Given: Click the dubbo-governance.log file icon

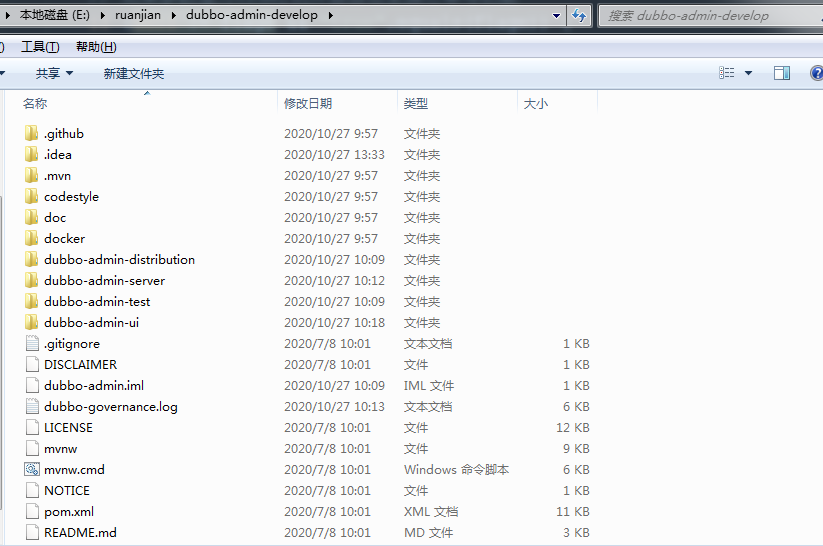Looking at the screenshot, I should click(x=32, y=406).
